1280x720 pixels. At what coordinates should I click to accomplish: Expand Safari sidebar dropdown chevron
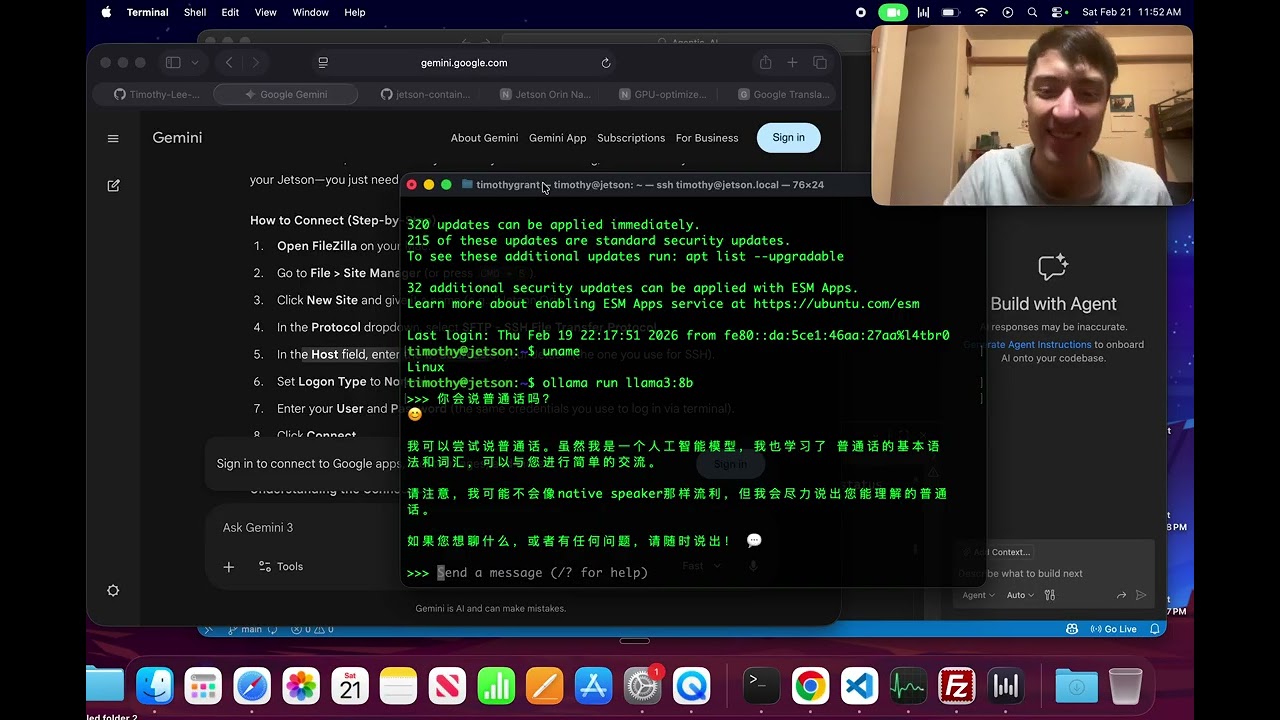coord(195,63)
